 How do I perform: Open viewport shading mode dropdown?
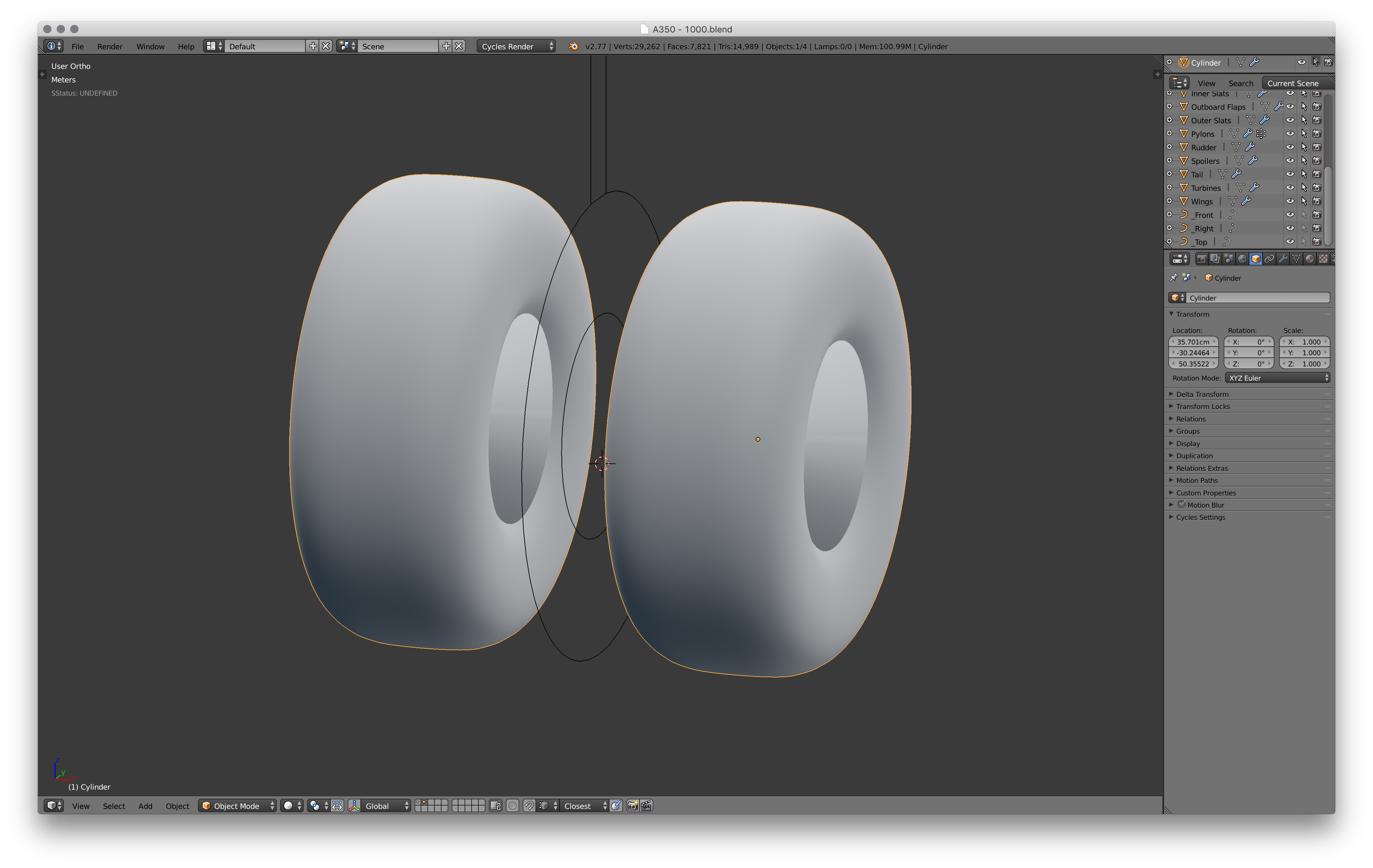coord(292,805)
